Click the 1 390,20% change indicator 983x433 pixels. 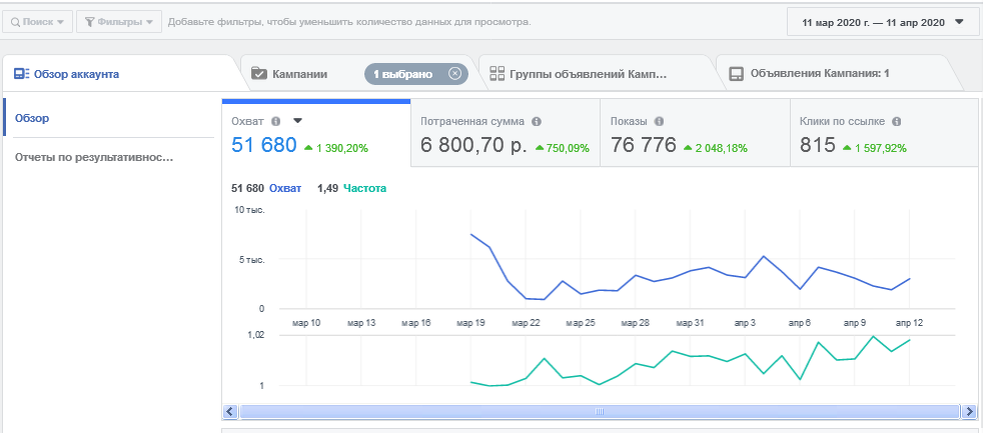coord(336,149)
